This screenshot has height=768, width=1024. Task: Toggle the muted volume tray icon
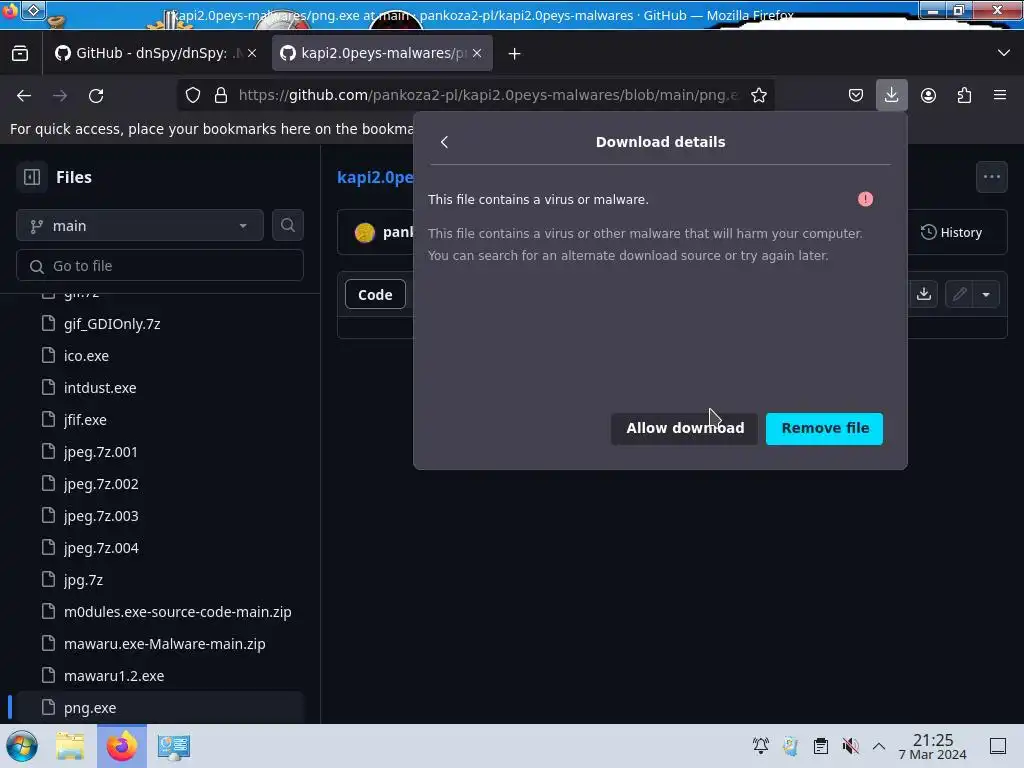pyautogui.click(x=850, y=746)
